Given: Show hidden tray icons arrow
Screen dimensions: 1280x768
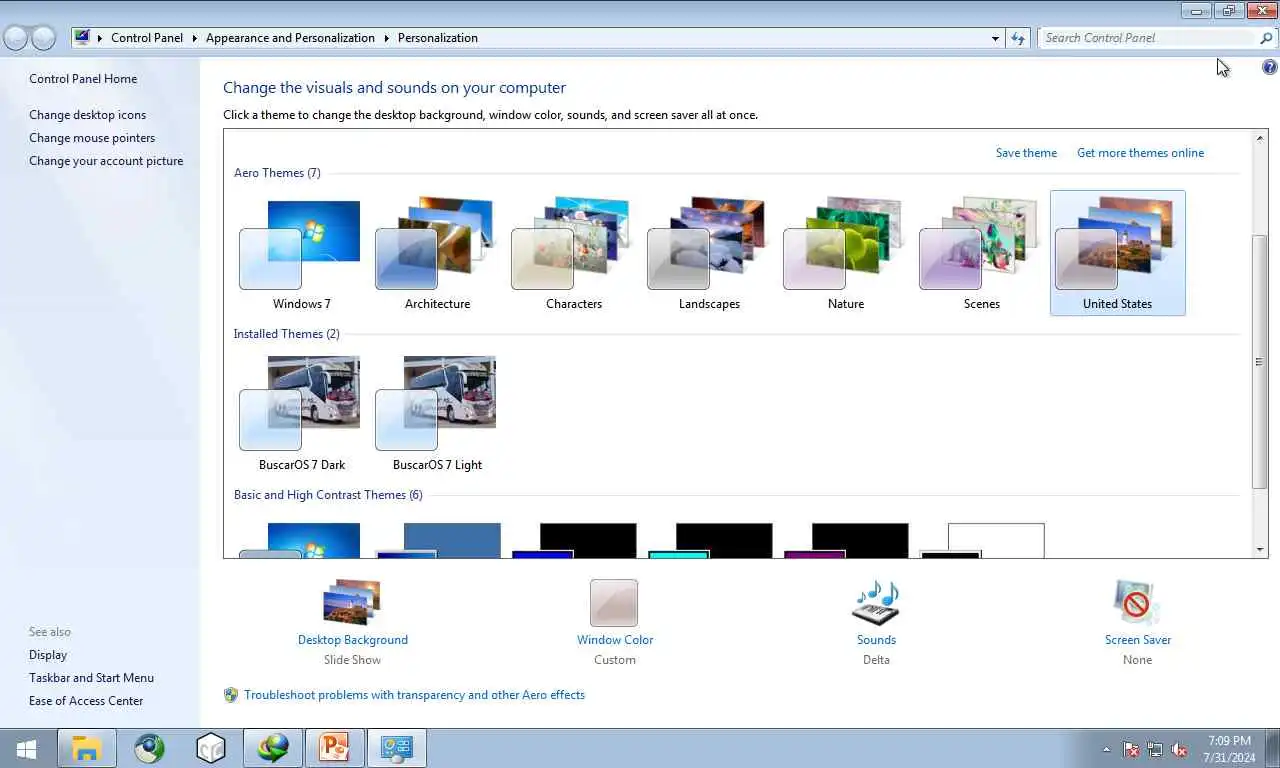Looking at the screenshot, I should pos(1106,749).
